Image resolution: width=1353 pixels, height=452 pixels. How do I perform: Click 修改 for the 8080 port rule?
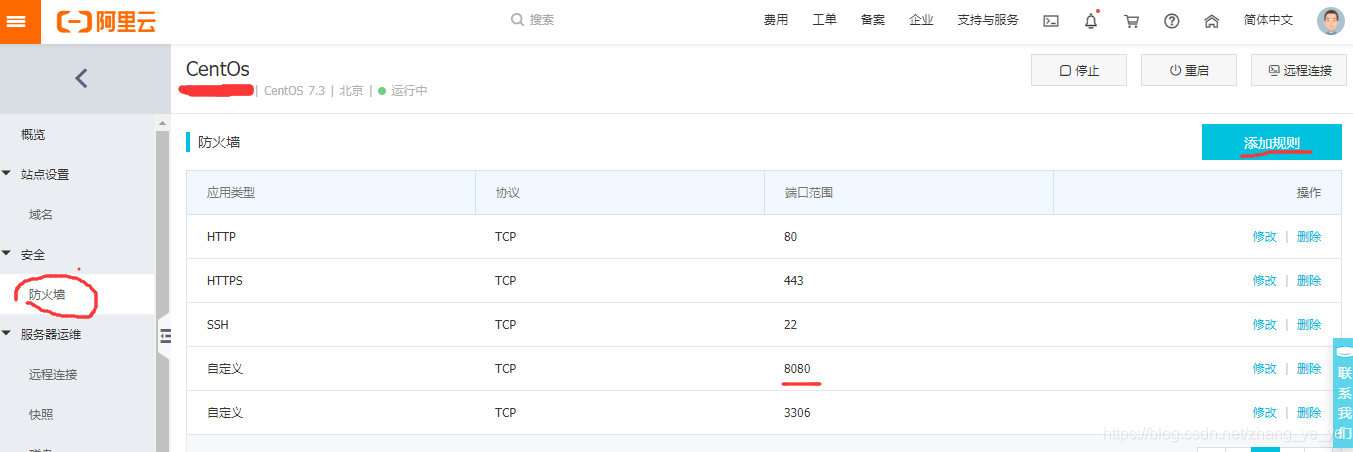1264,369
